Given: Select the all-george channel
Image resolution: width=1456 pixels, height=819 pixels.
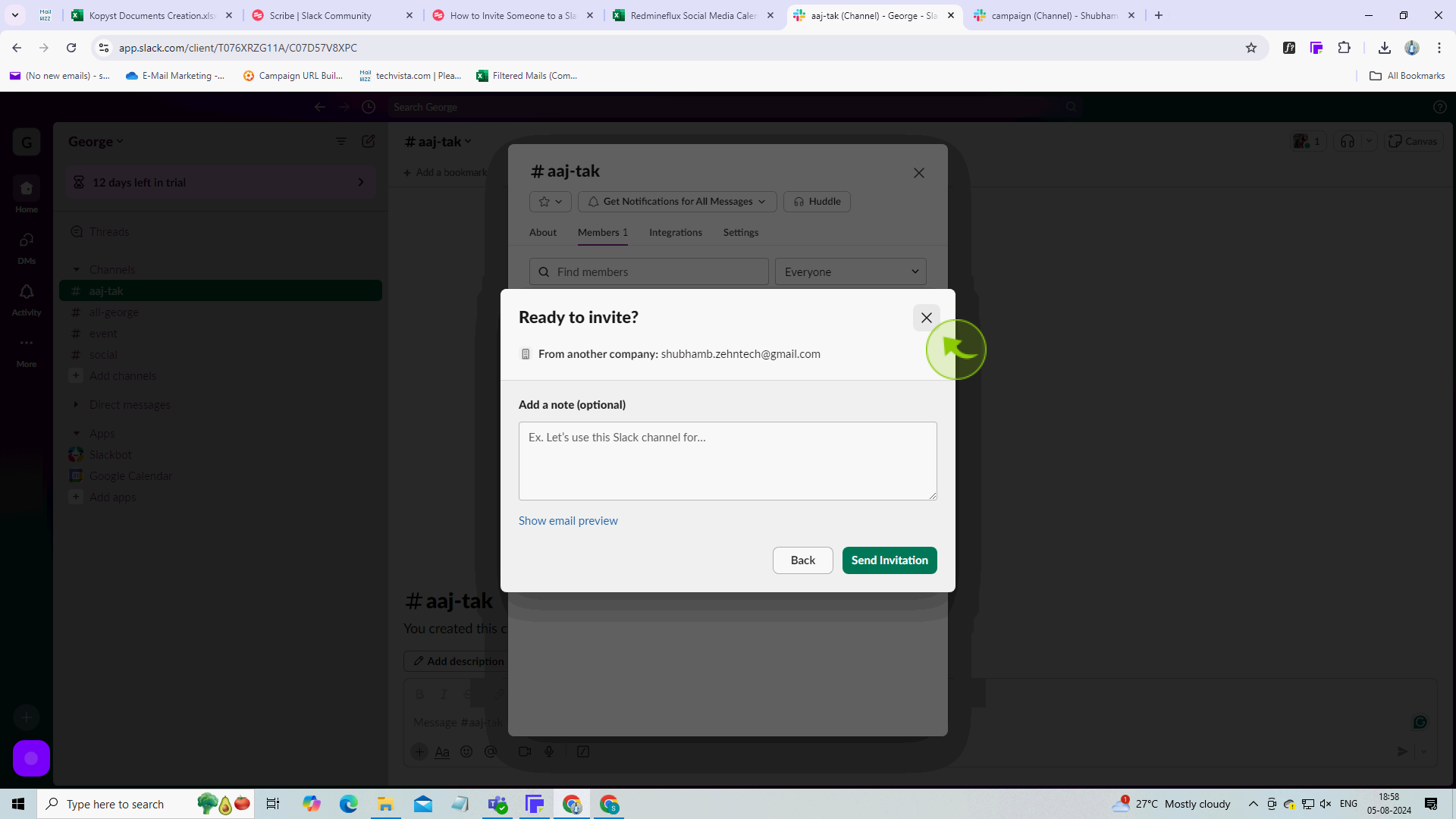Looking at the screenshot, I should [114, 312].
